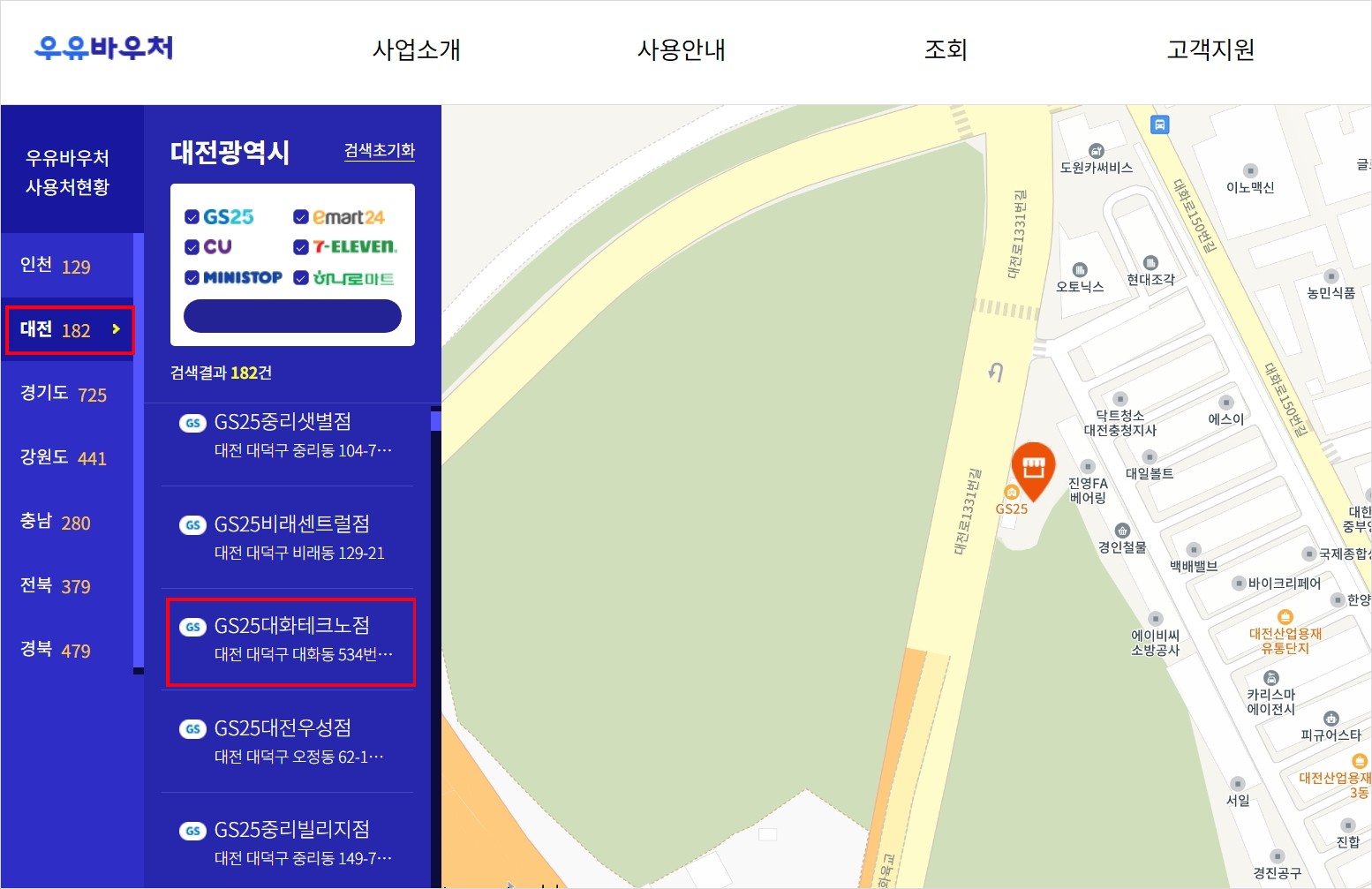
Task: Click the 닥트청소 대전충청지사 POI icon
Action: click(x=1120, y=399)
